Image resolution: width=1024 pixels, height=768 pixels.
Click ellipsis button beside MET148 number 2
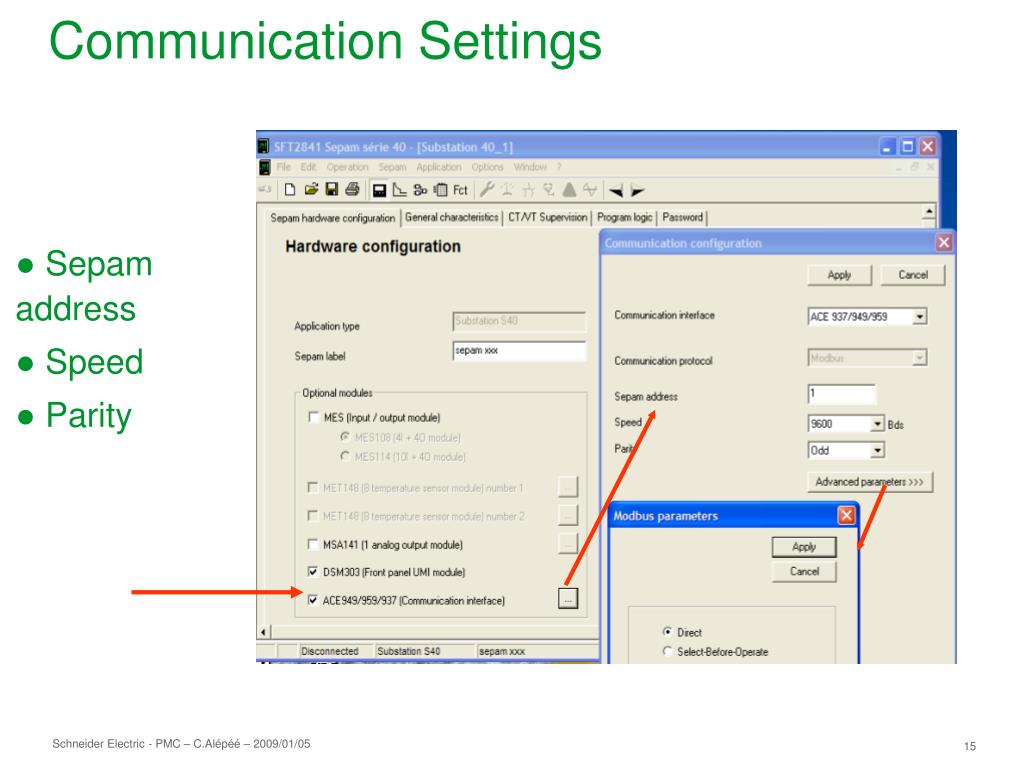tap(568, 515)
